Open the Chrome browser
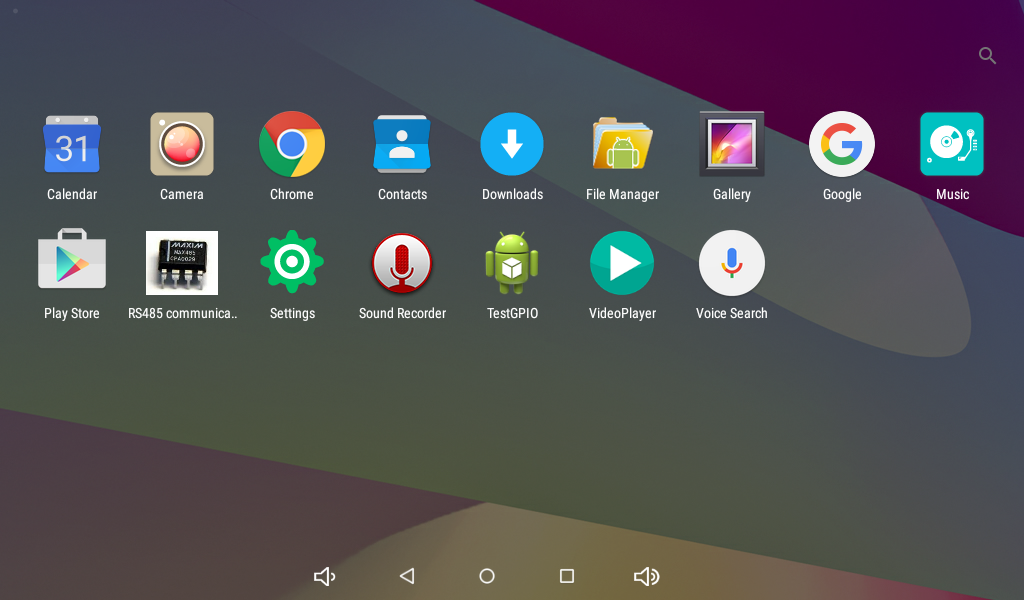 point(292,144)
